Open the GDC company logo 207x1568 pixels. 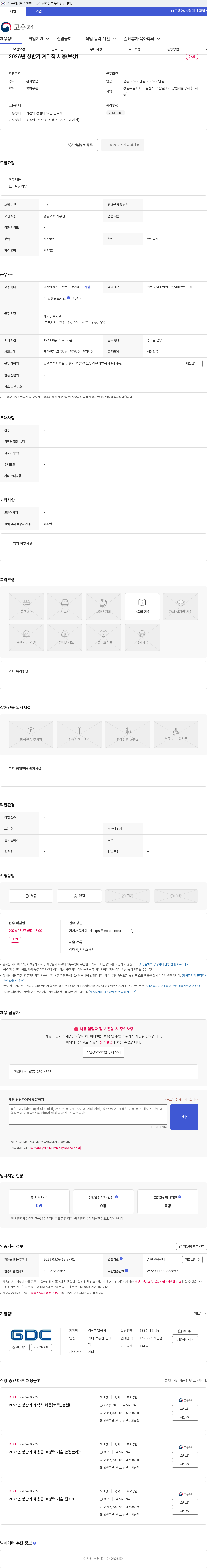[31, 1335]
